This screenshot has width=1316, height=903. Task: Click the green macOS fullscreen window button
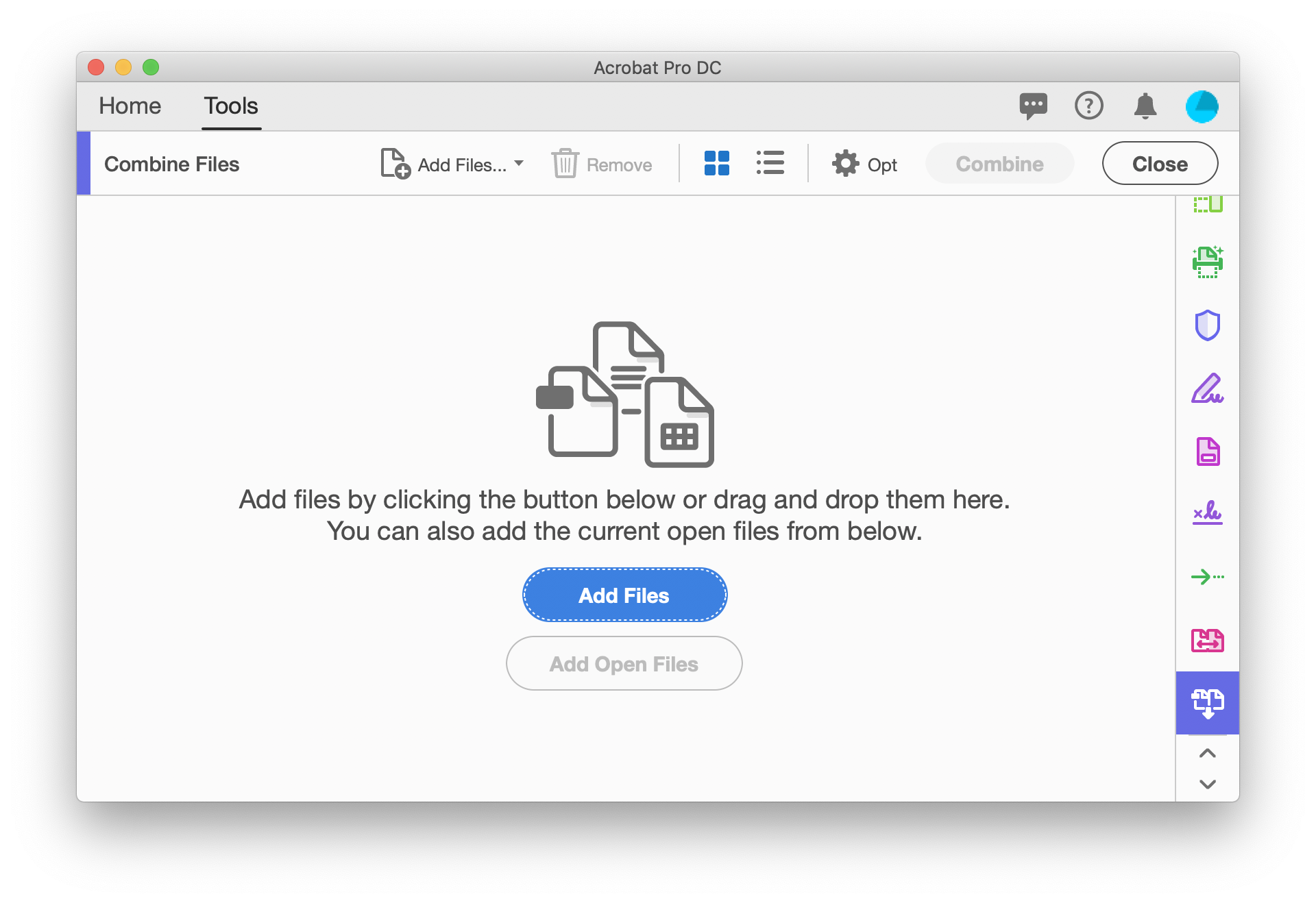(151, 67)
